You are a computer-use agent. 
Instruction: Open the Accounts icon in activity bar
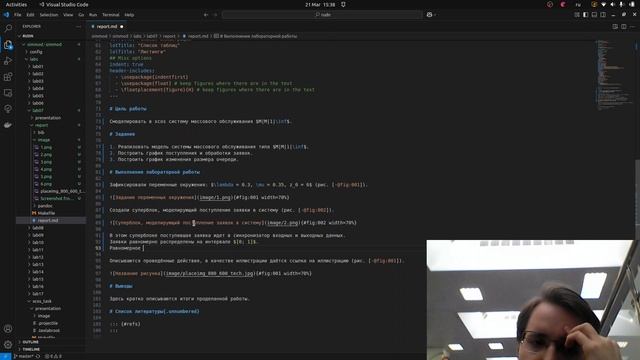click(8, 329)
